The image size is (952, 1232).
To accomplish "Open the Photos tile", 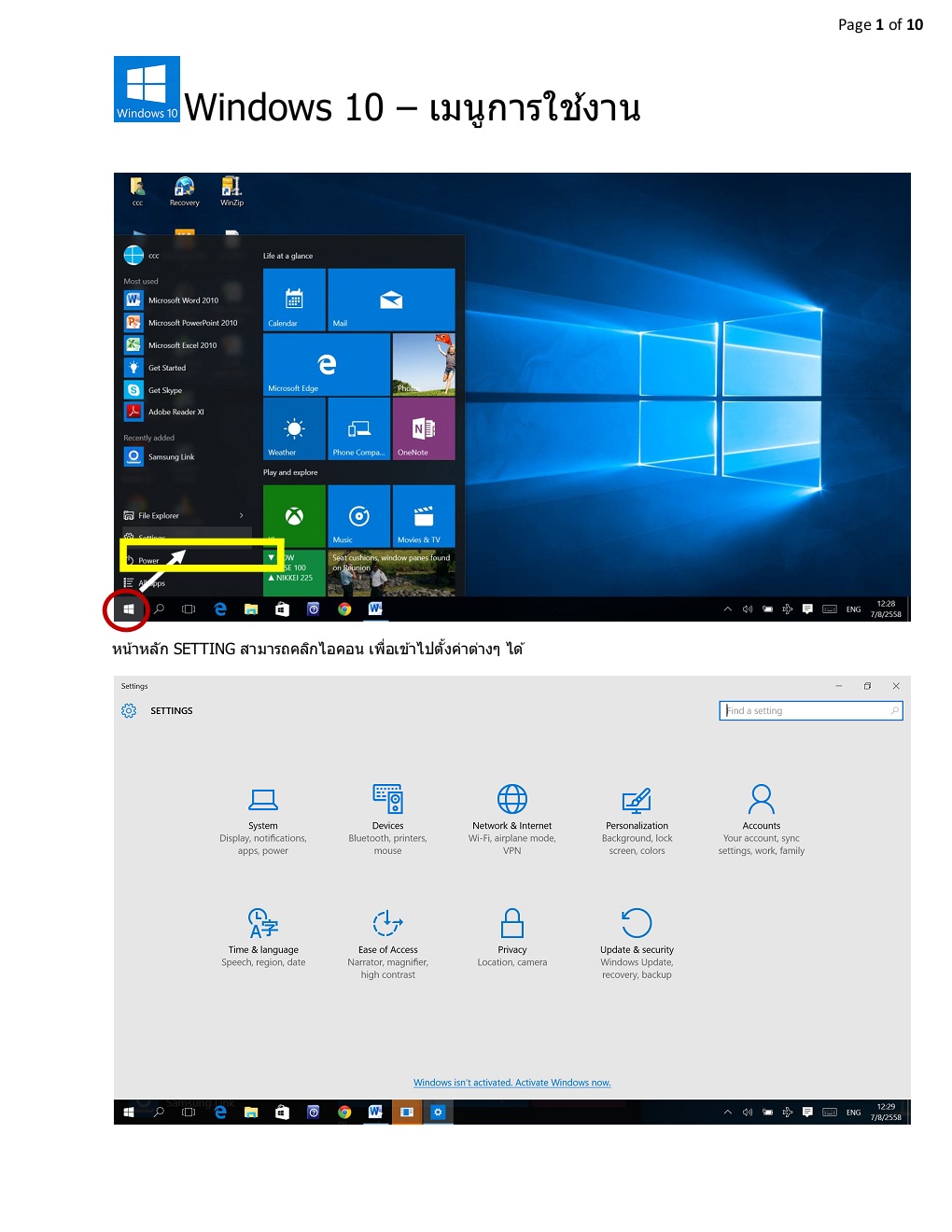I will click(424, 365).
